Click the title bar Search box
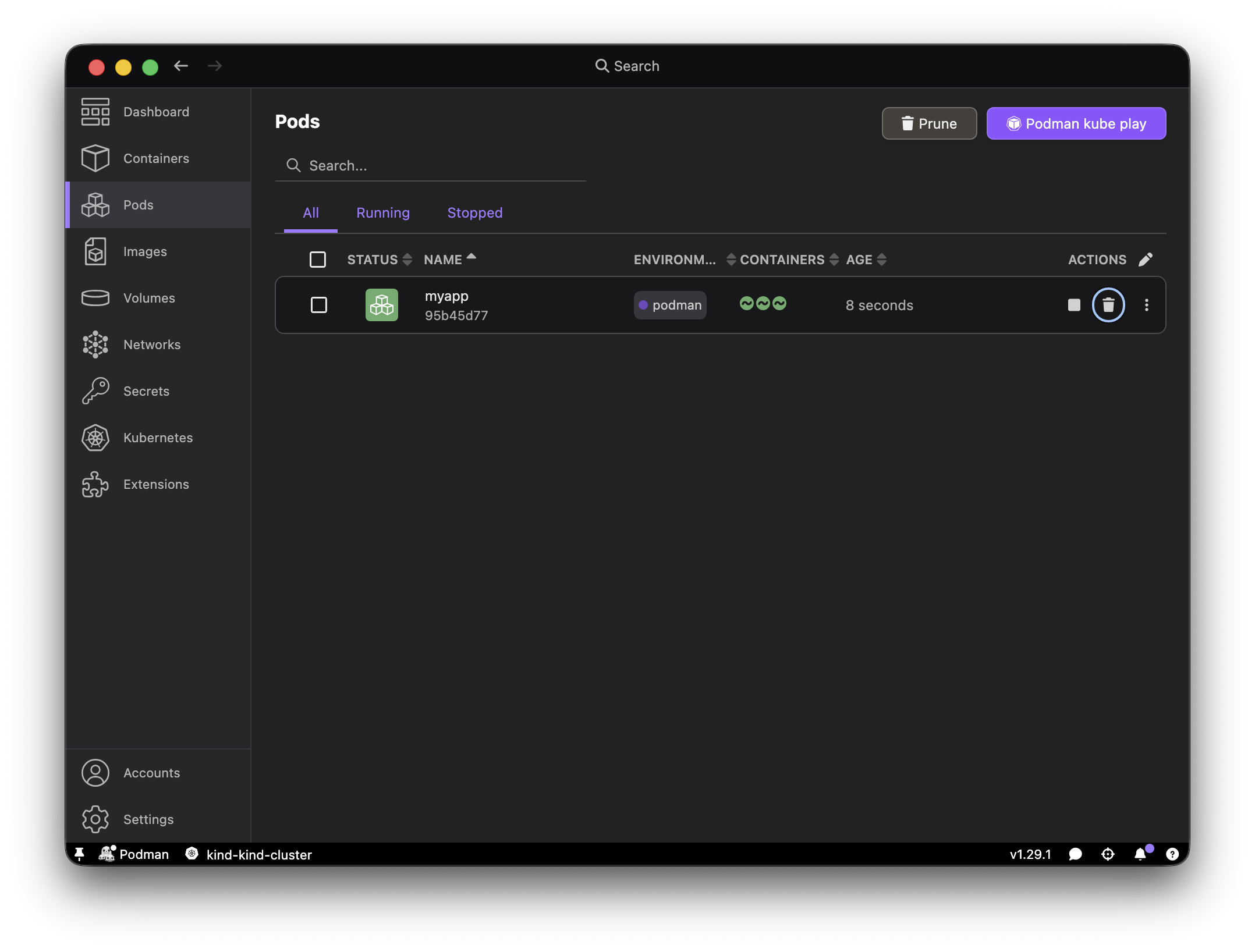 [627, 66]
